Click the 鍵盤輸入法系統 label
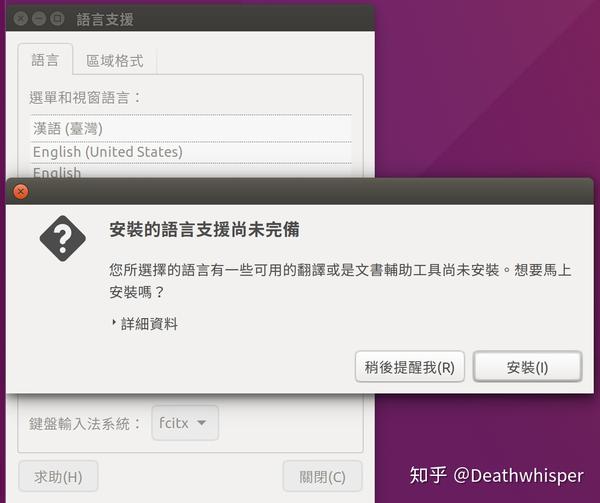The height and width of the screenshot is (503, 600). coord(85,424)
